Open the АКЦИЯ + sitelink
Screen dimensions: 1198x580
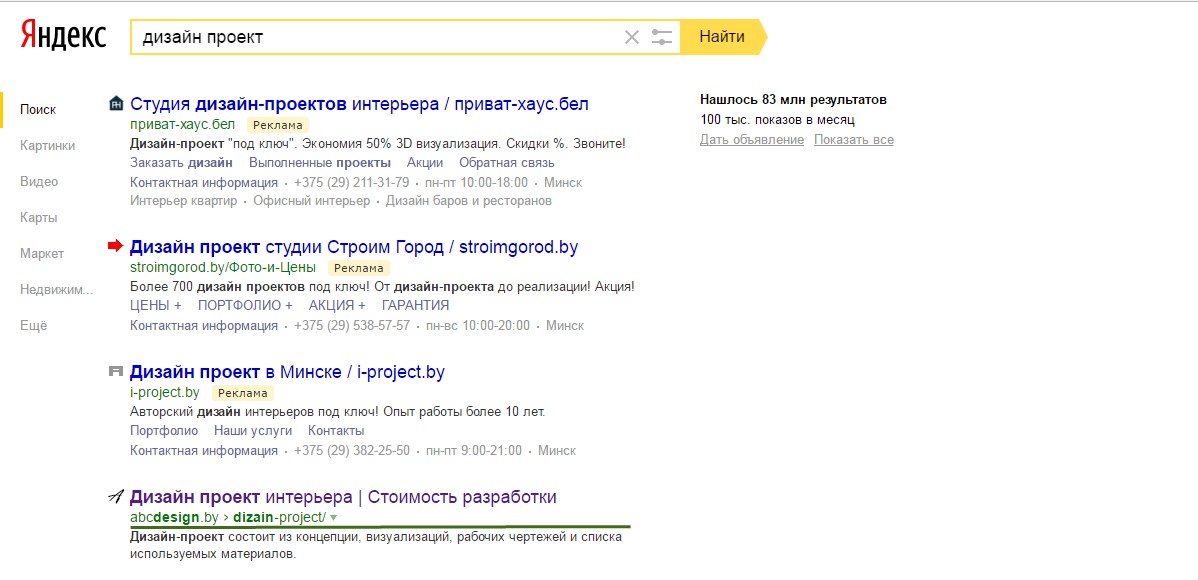tap(337, 306)
